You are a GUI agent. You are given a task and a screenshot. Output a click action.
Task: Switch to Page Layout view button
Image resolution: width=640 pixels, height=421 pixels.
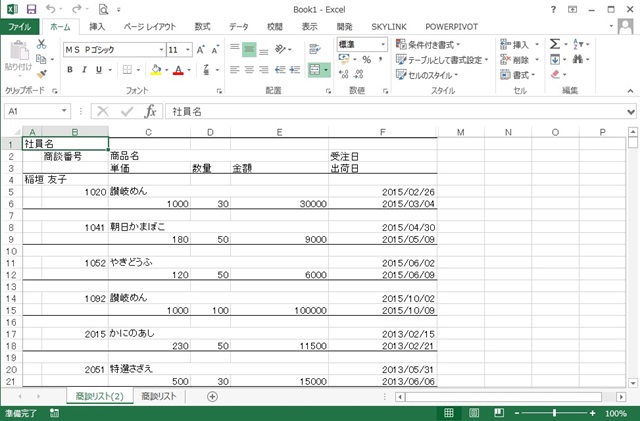coord(473,413)
